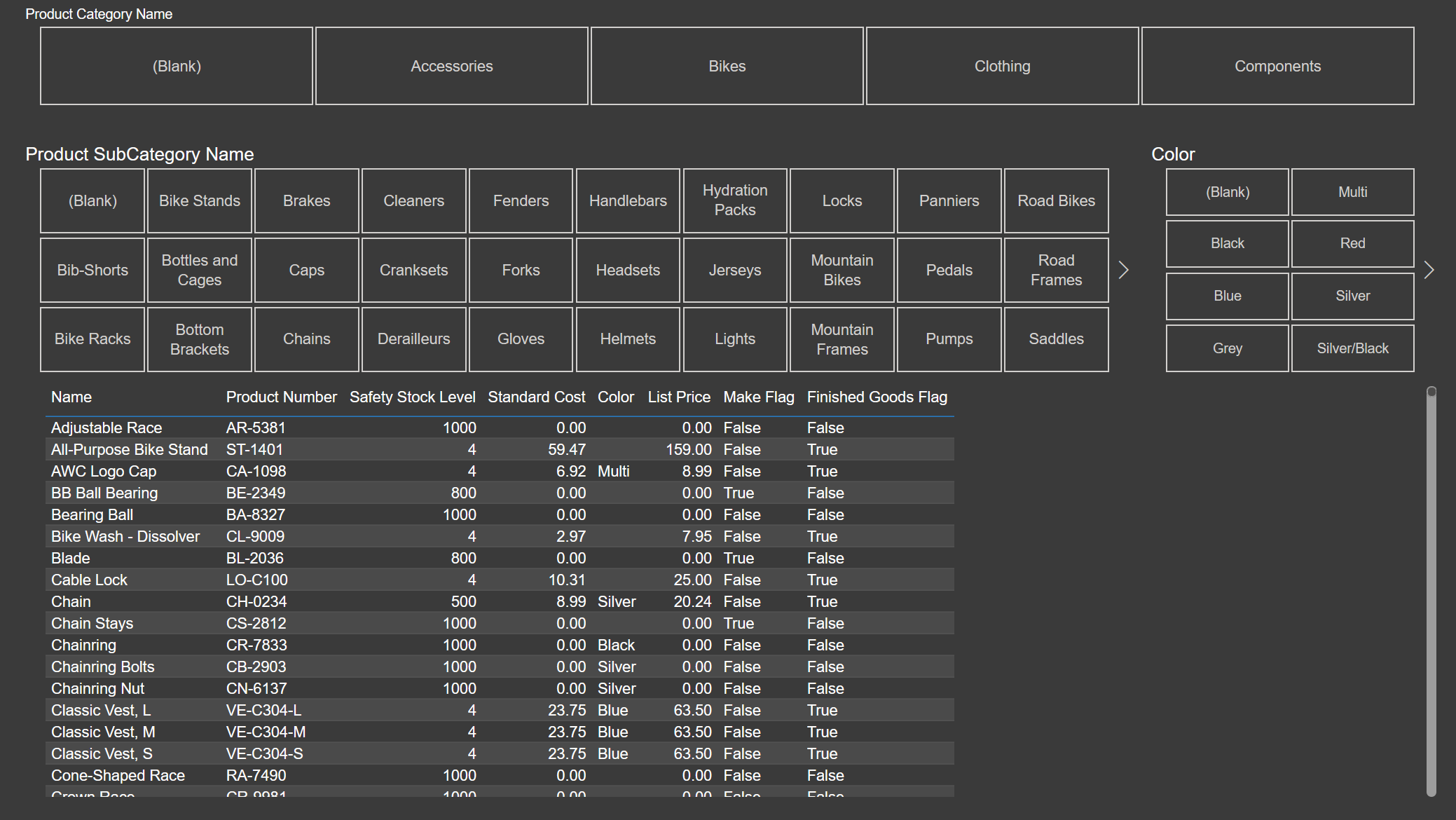The width and height of the screenshot is (1456, 820).
Task: Choose the Bike Stands subcategory
Action: tap(200, 200)
